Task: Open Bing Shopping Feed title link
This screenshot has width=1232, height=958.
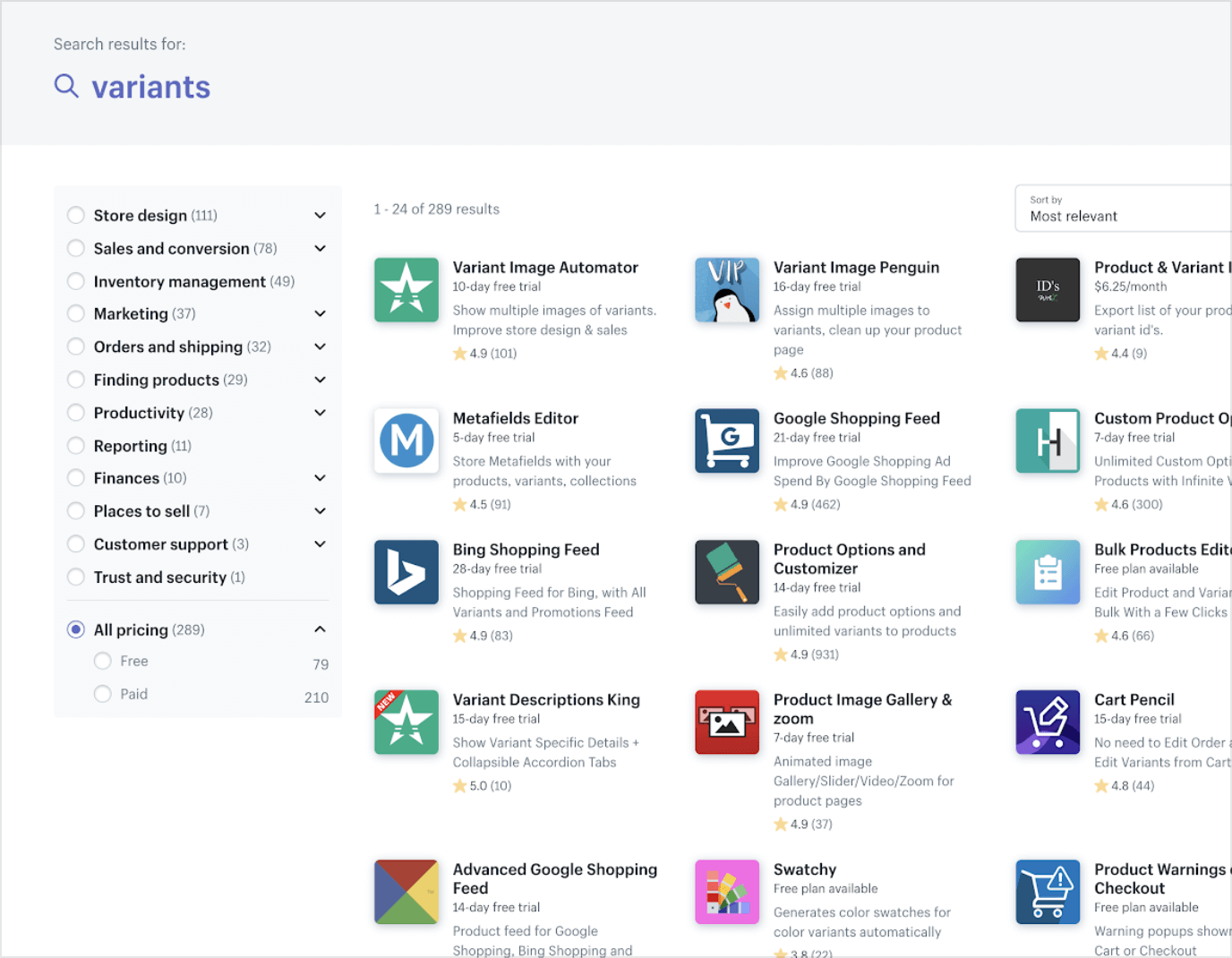Action: pos(526,550)
